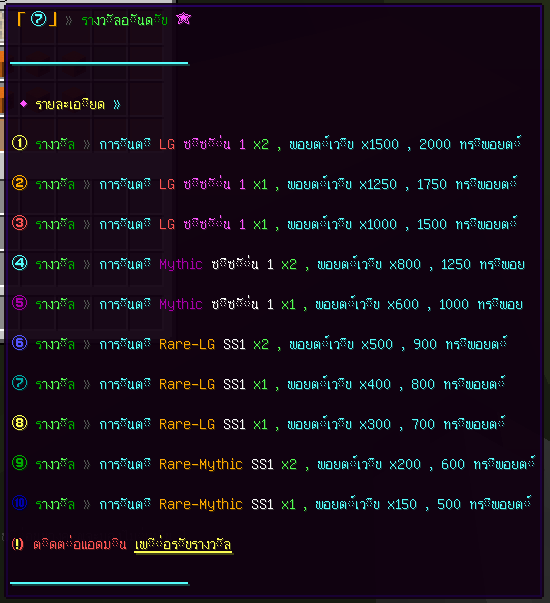Click the x400 web points value
Image resolution: width=550 pixels, height=603 pixels.
[x=375, y=385]
